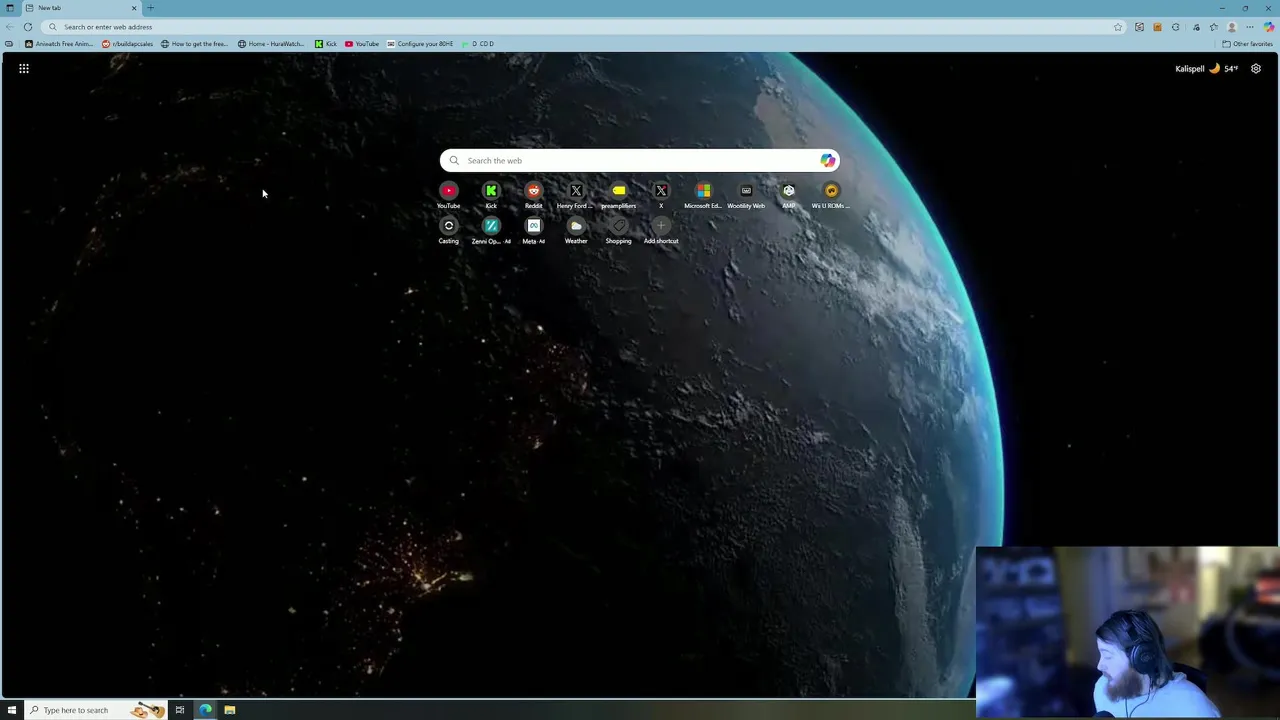The height and width of the screenshot is (720, 1280).
Task: Open the preamplifiers quick link
Action: pos(619,195)
